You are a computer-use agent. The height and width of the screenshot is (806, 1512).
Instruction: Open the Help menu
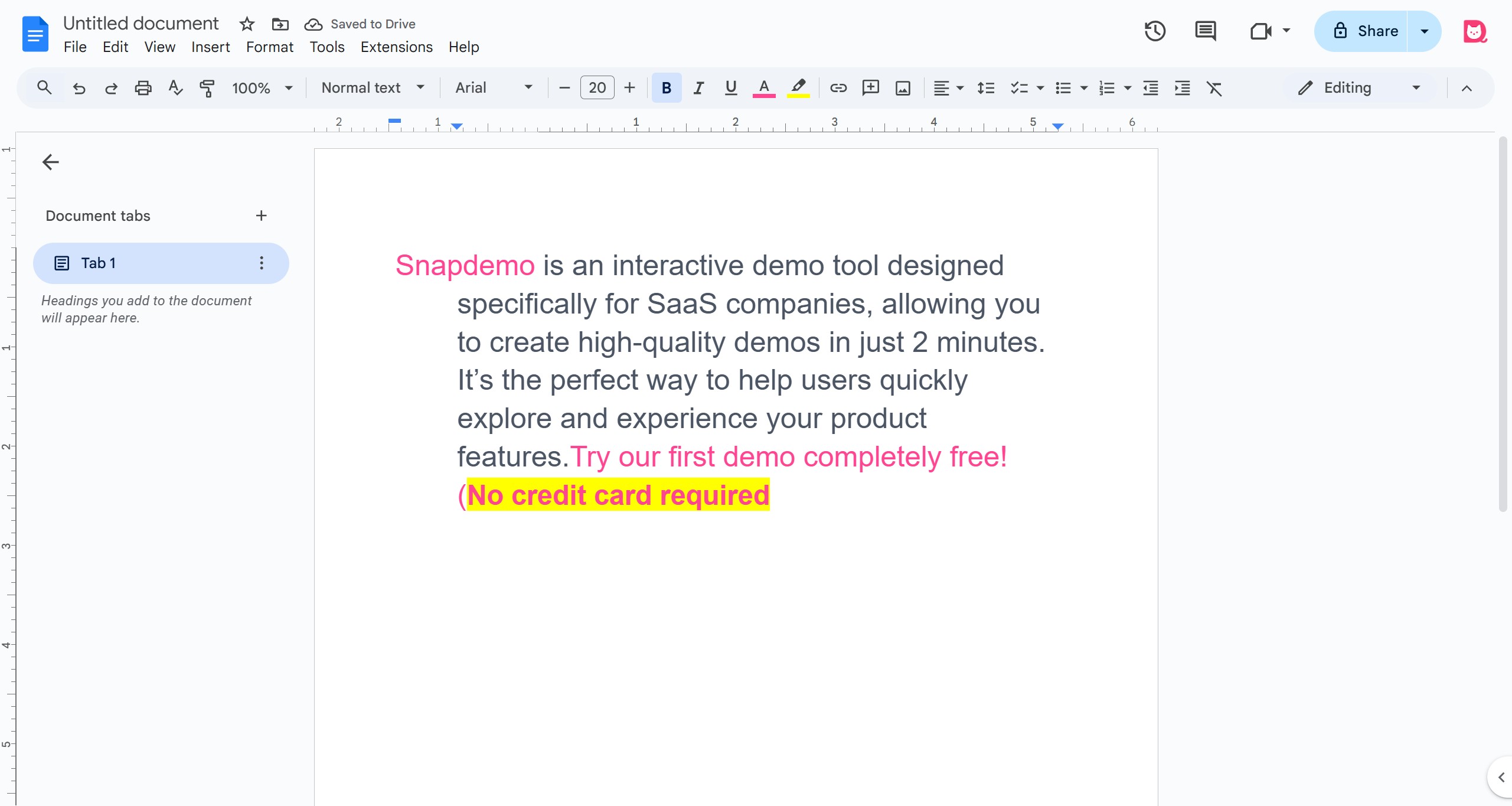point(463,47)
